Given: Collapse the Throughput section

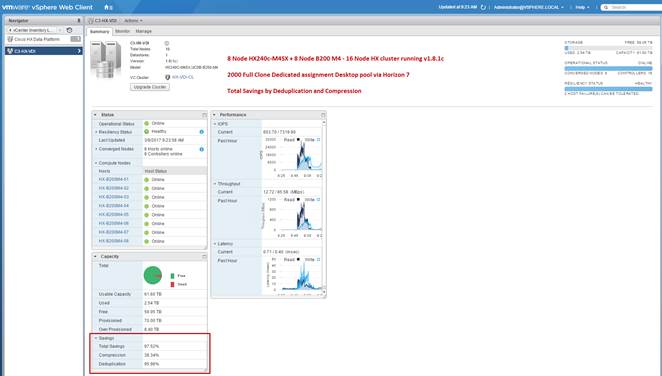Looking at the screenshot, I should 215,184.
